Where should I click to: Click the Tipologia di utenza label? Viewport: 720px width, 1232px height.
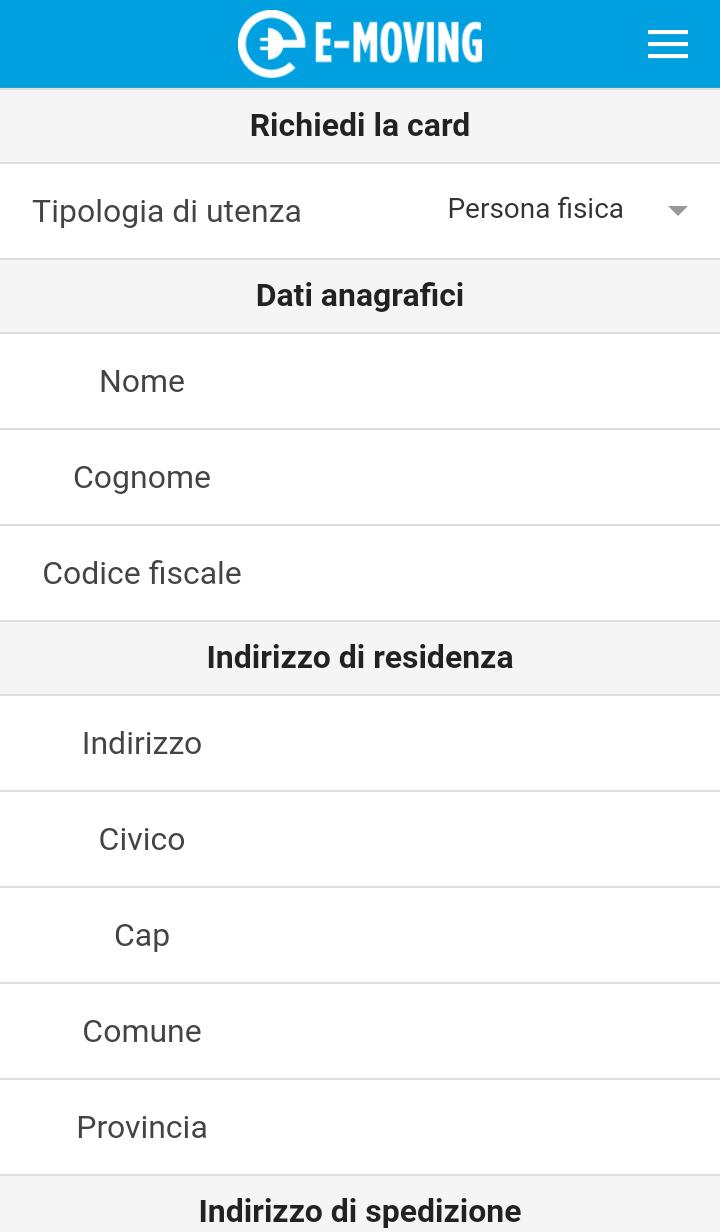166,211
